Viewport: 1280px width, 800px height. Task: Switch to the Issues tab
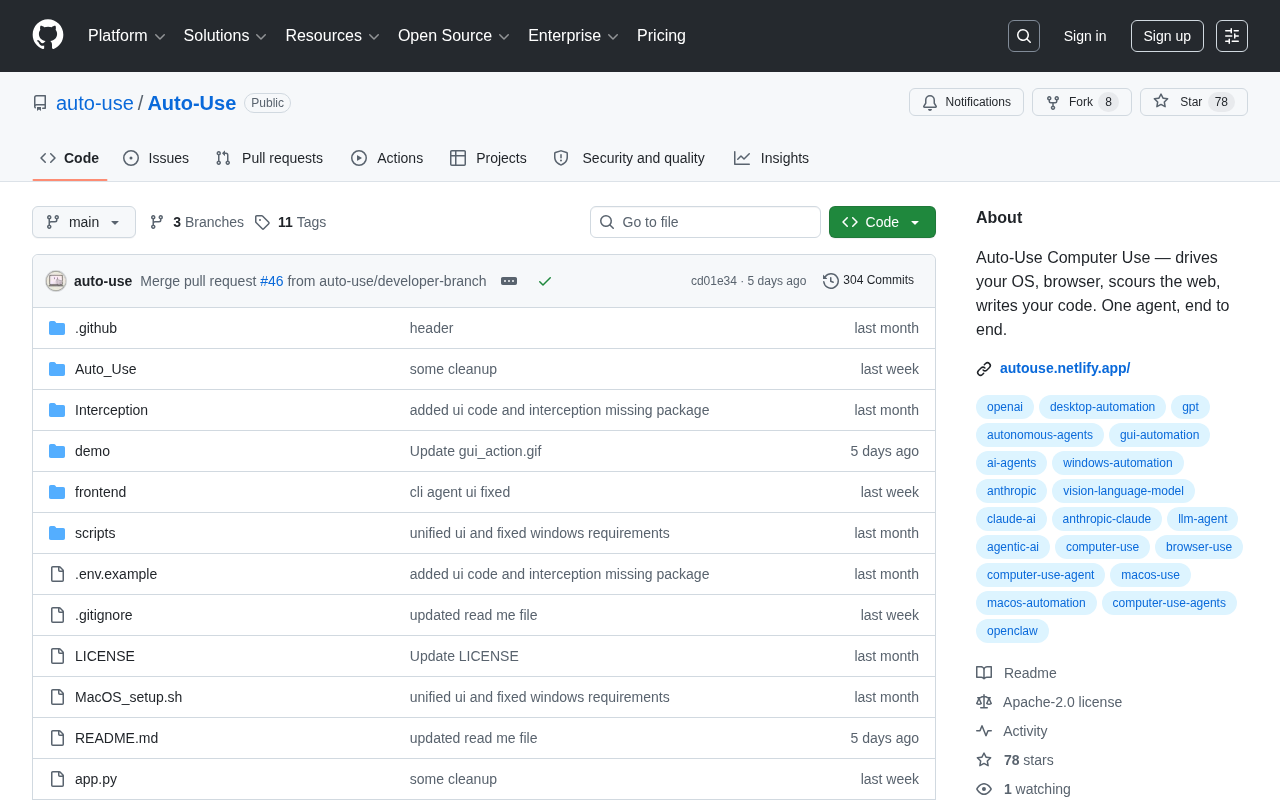coord(156,158)
